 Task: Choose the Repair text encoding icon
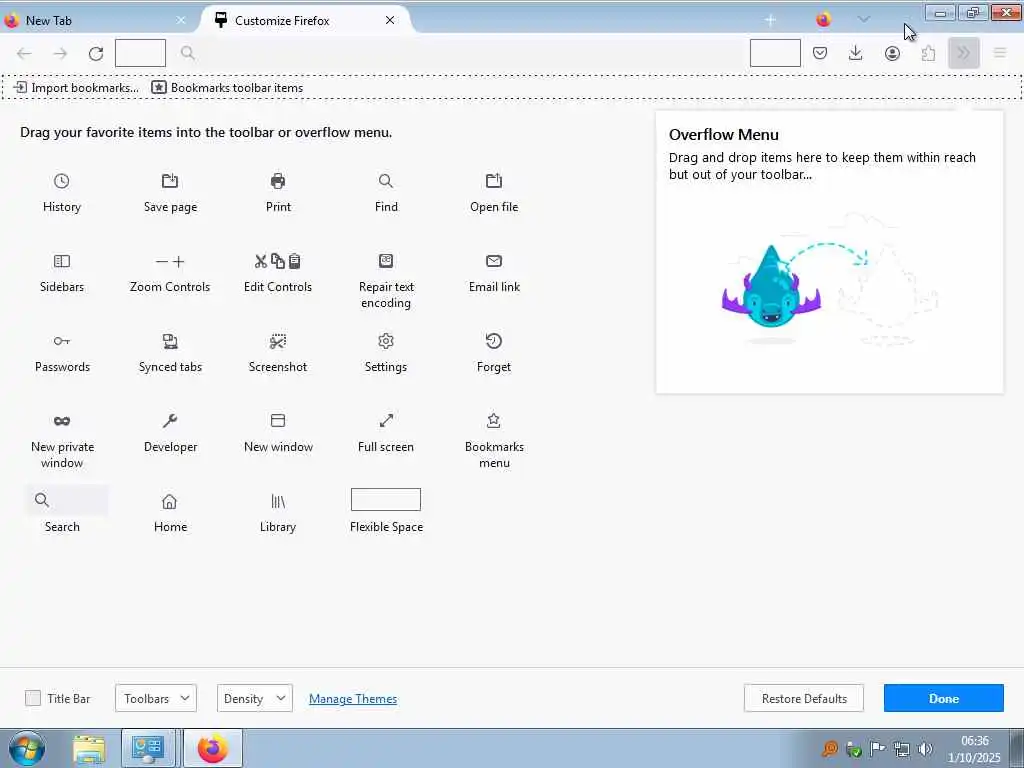386,261
